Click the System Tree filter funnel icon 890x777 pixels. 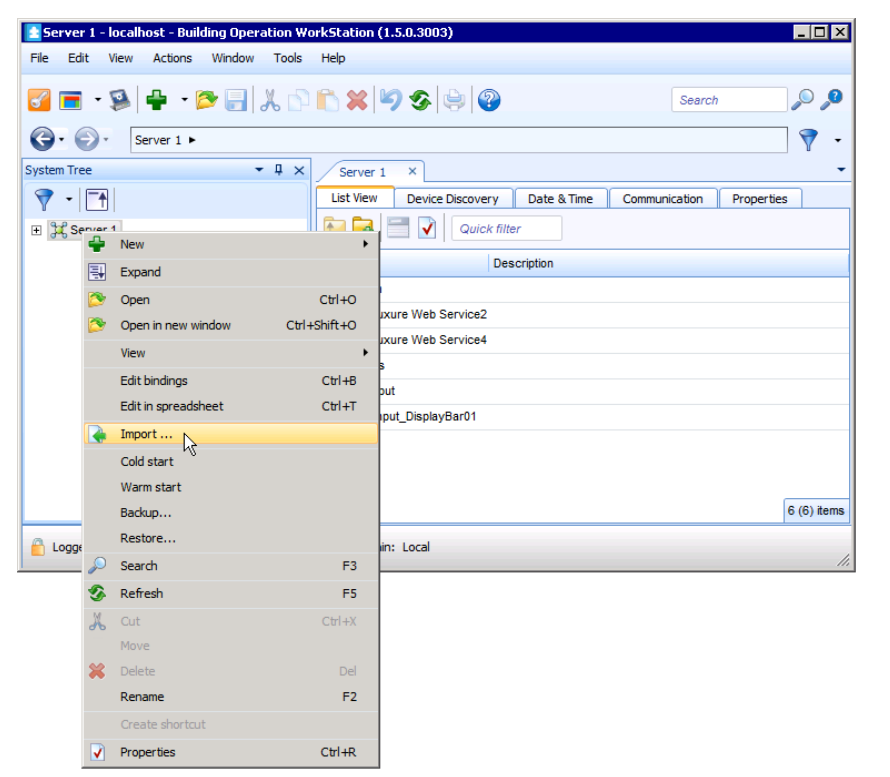(x=44, y=199)
